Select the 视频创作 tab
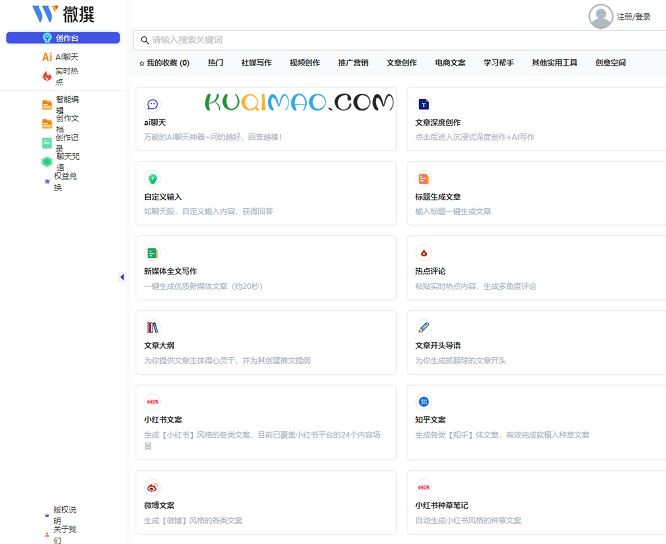This screenshot has height=544, width=666. pyautogui.click(x=305, y=63)
